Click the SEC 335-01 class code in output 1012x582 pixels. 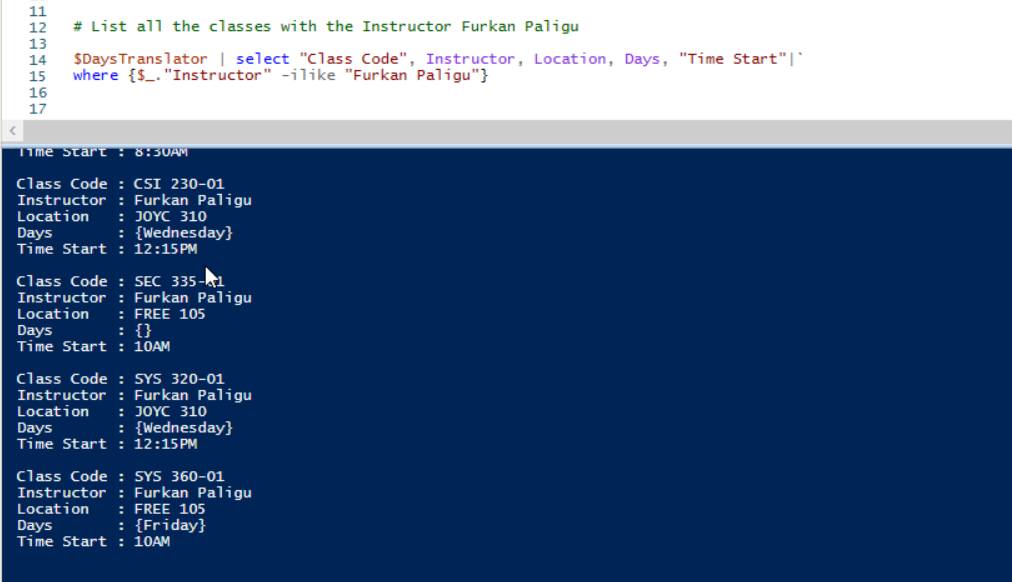point(179,281)
